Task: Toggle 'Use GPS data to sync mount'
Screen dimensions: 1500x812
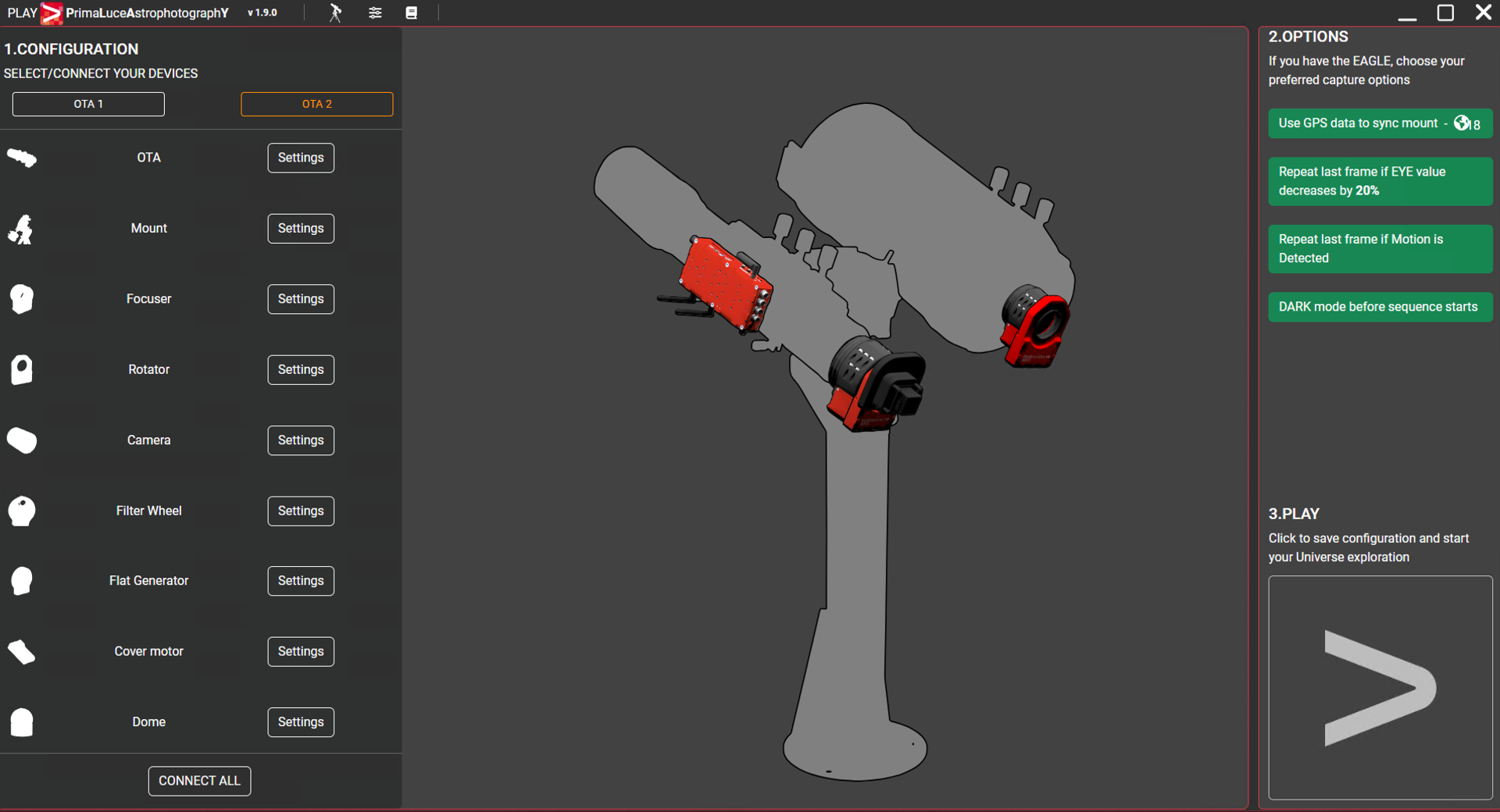Action: point(1380,123)
